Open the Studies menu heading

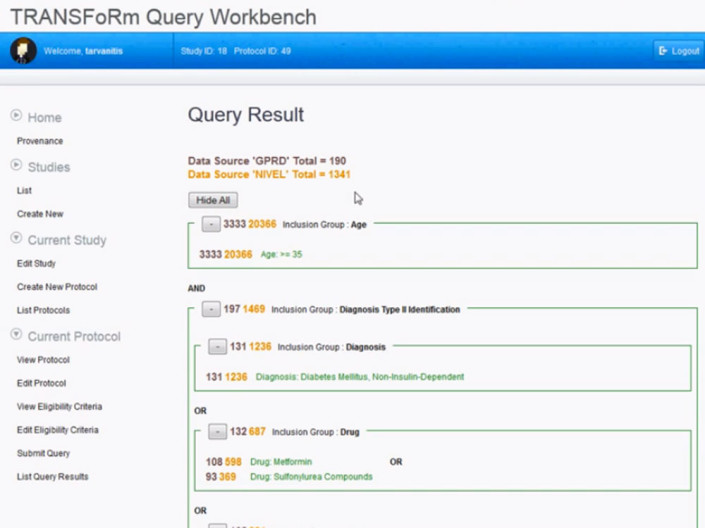pos(49,167)
